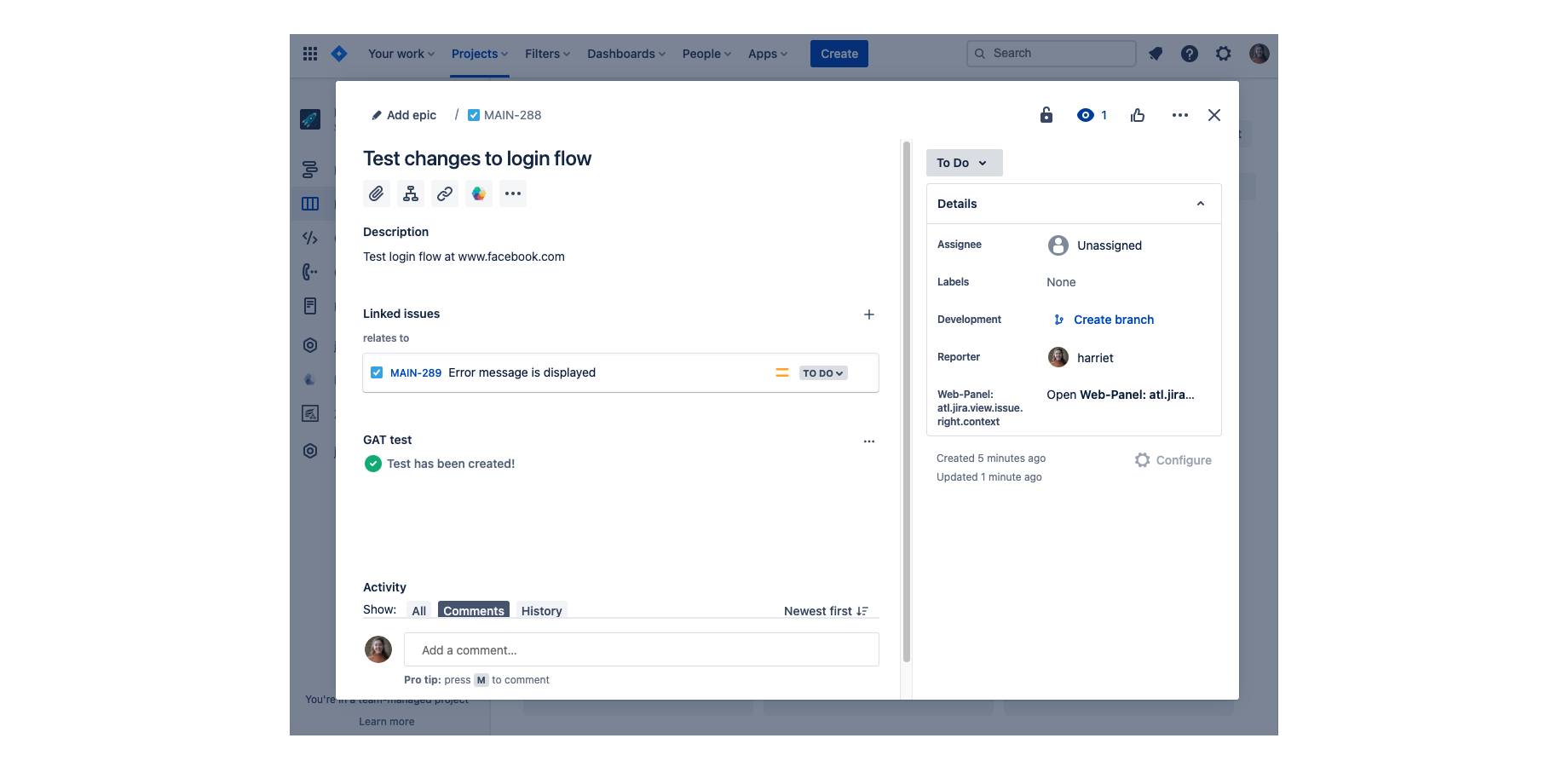This screenshot has width=1568, height=767.
Task: Click the project rocket avatar in sidebar
Action: coord(310,119)
